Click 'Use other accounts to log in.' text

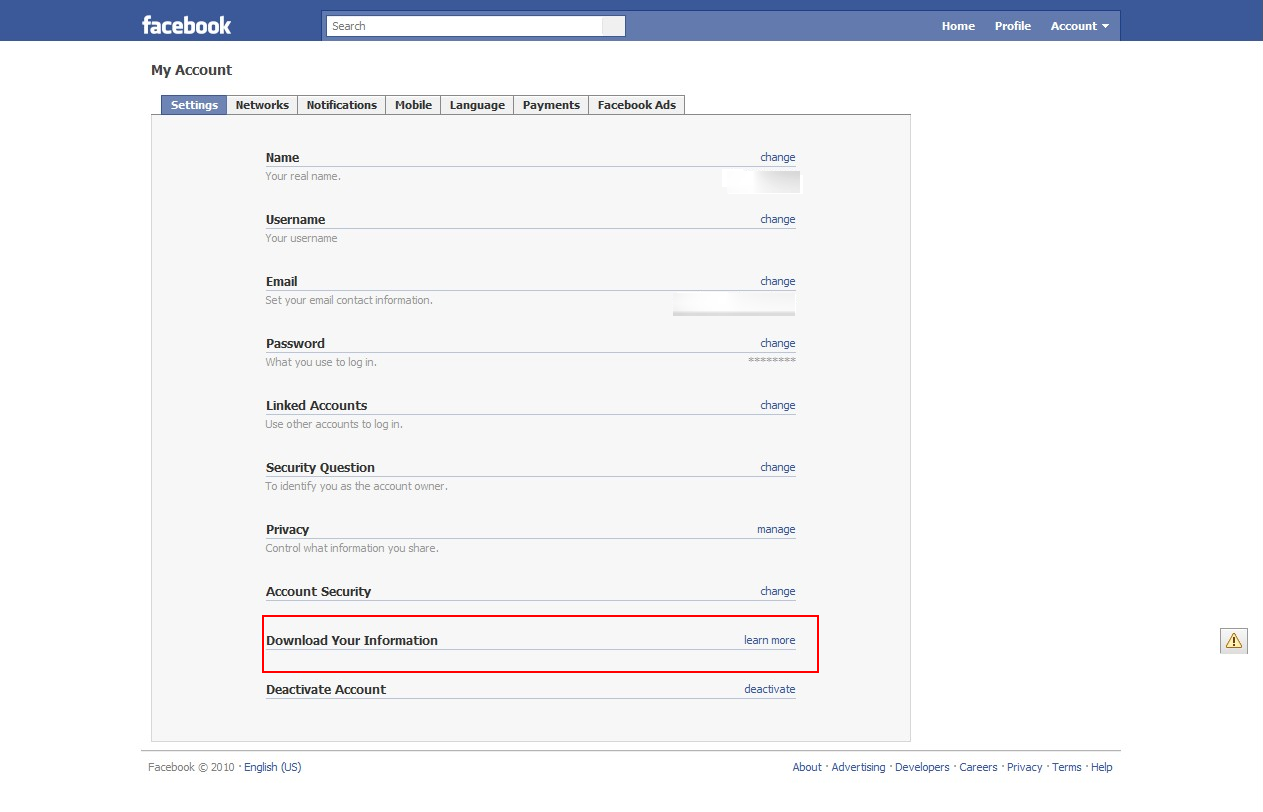[334, 424]
